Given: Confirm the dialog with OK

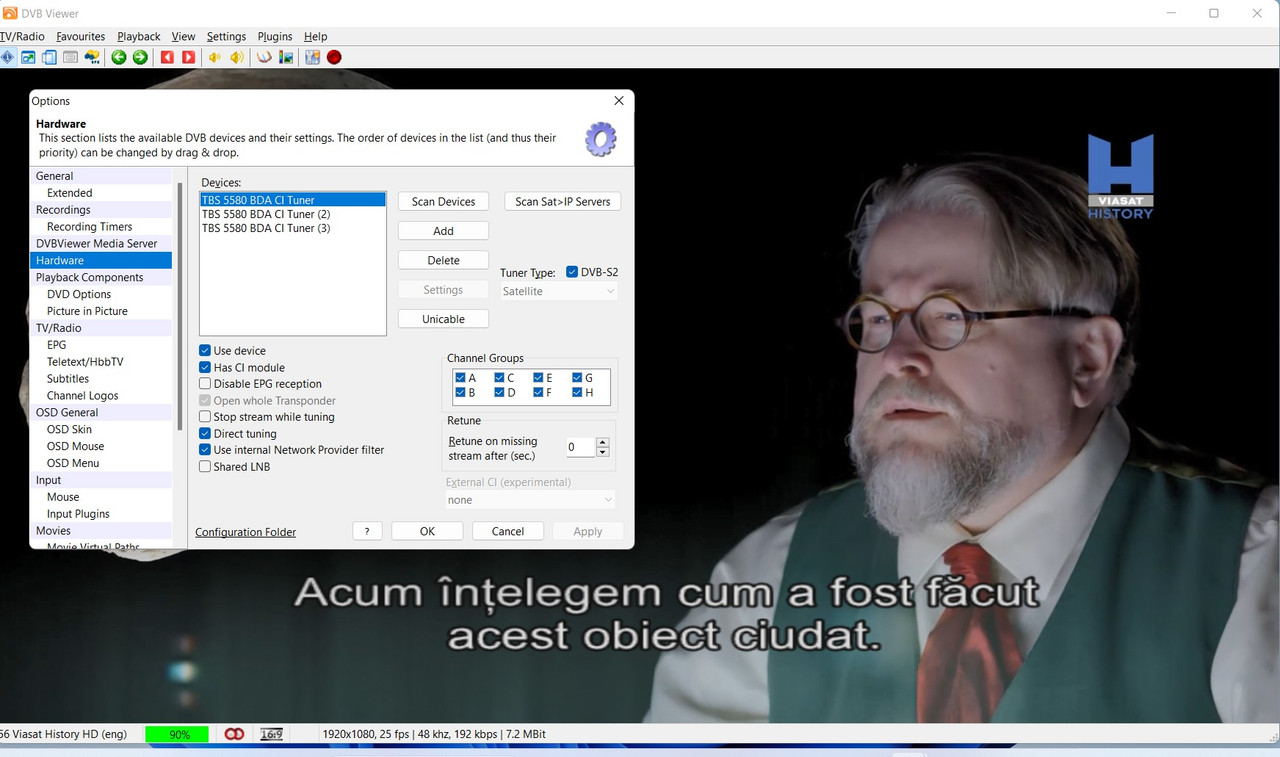Looking at the screenshot, I should point(427,531).
